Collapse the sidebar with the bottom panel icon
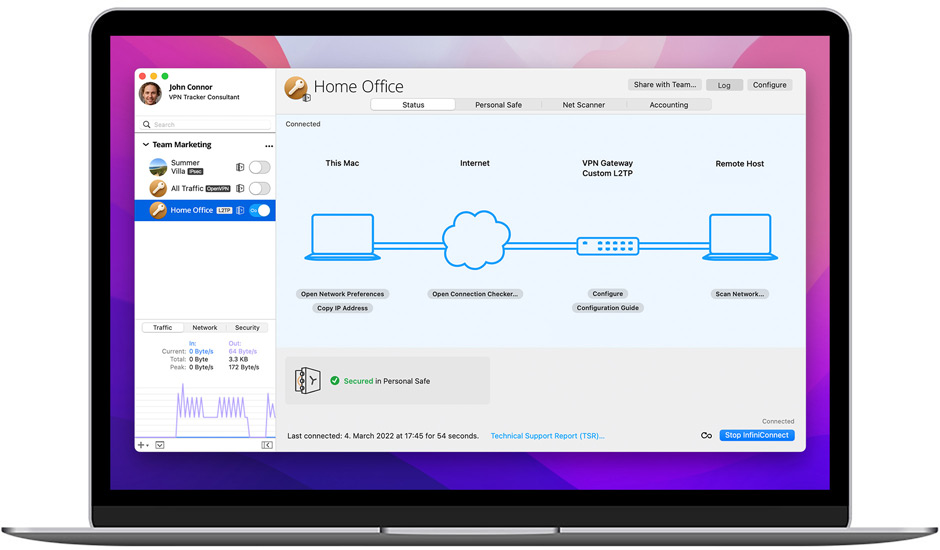This screenshot has width=940, height=550. coord(267,445)
